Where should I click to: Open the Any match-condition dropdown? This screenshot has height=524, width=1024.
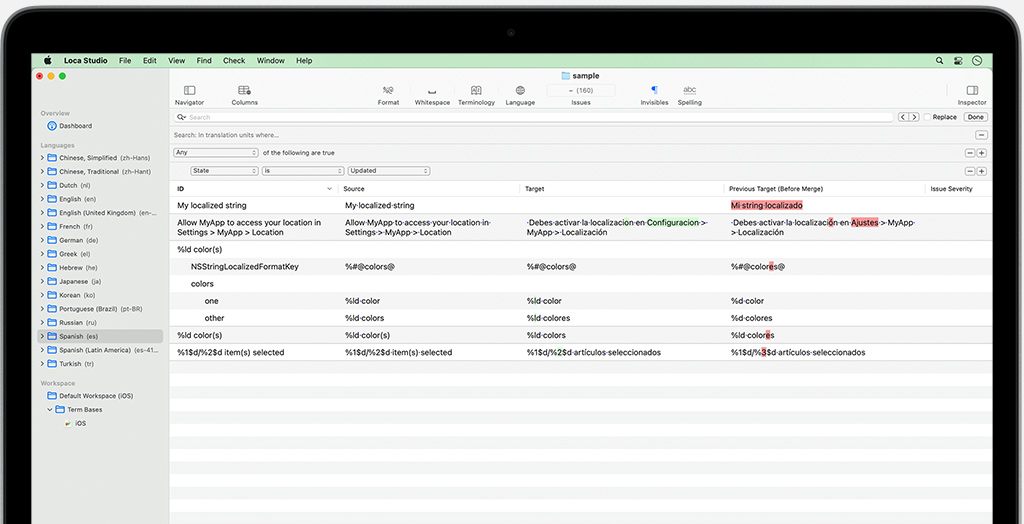tap(216, 153)
